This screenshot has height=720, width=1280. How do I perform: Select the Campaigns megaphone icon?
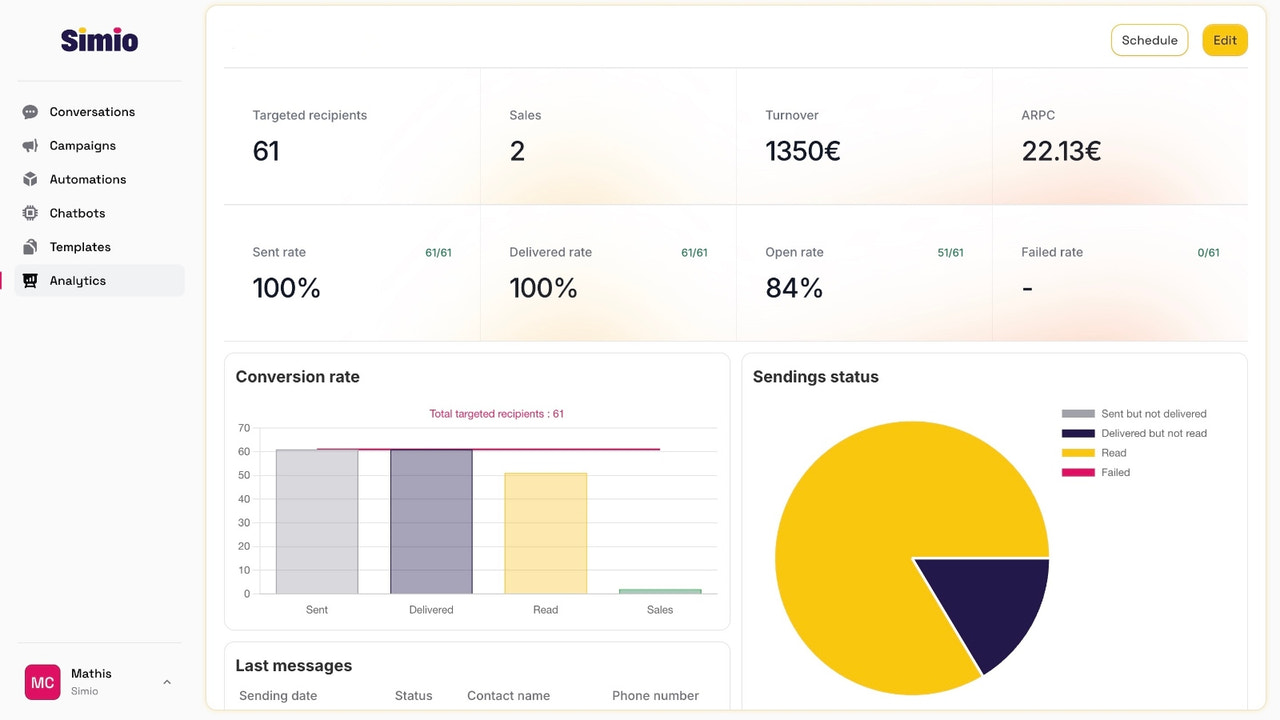[30, 145]
